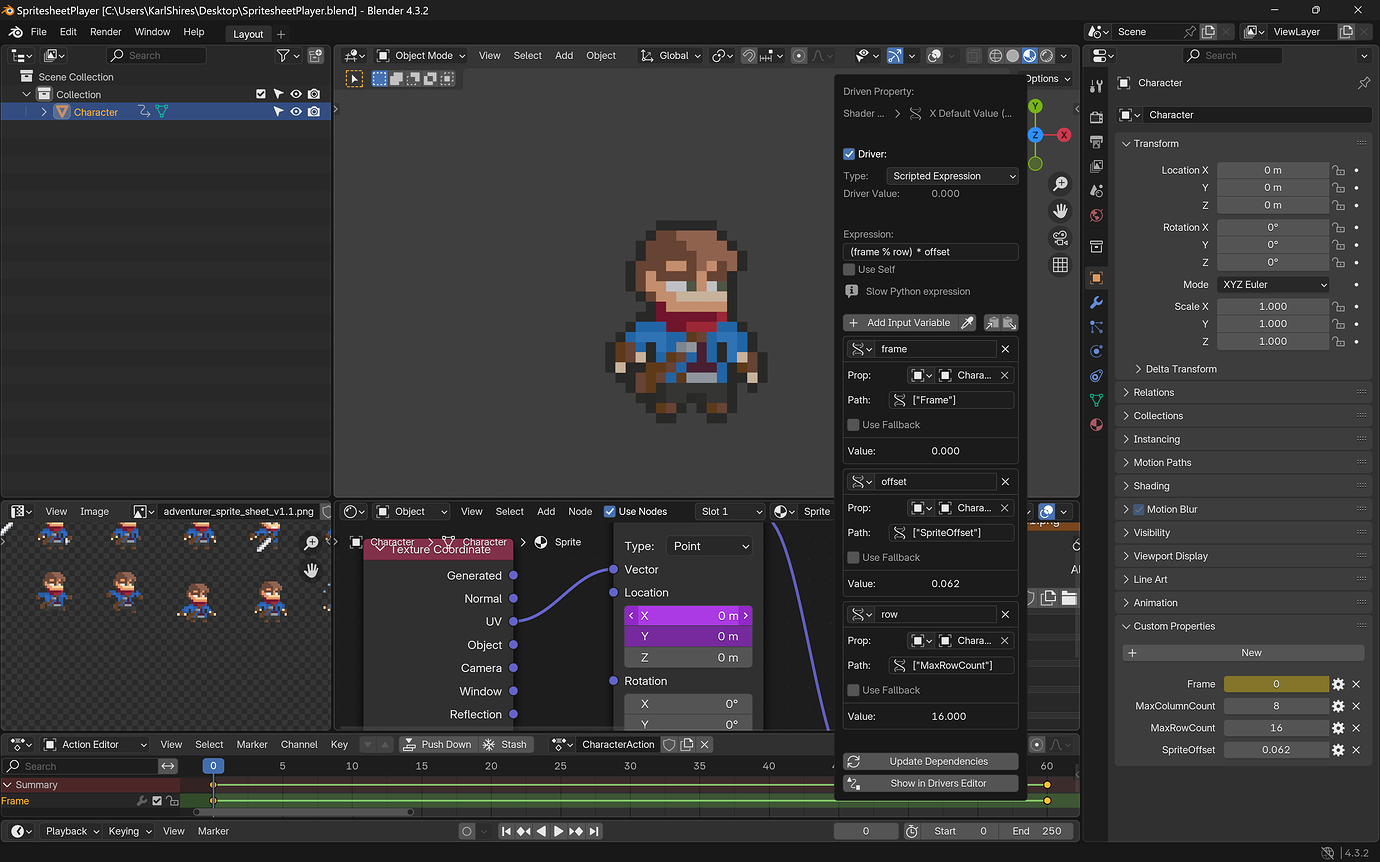This screenshot has width=1380, height=862.
Task: Pin the Character properties panel
Action: tap(1364, 83)
